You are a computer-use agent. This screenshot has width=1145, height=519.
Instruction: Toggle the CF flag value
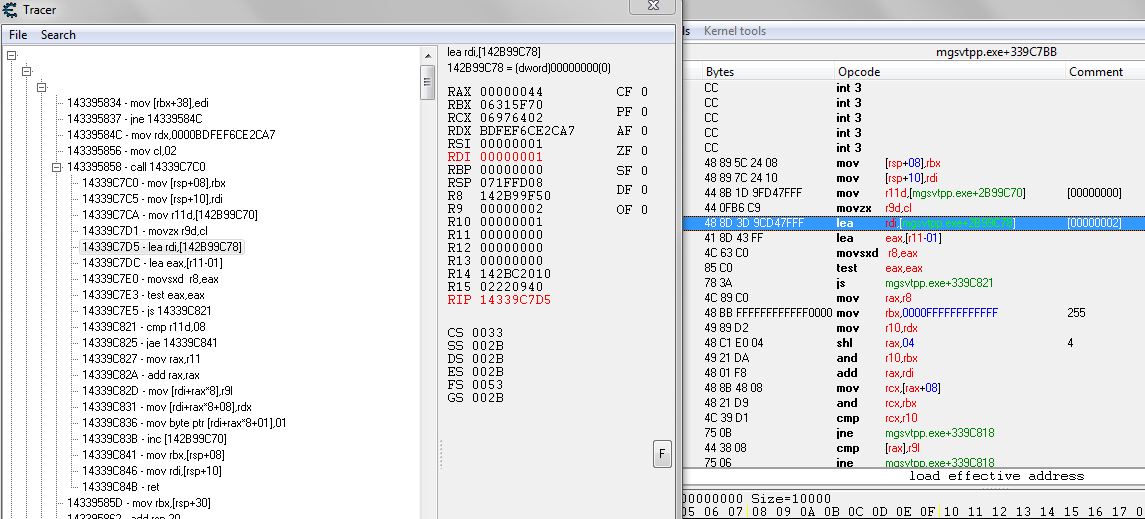pyautogui.click(x=644, y=92)
